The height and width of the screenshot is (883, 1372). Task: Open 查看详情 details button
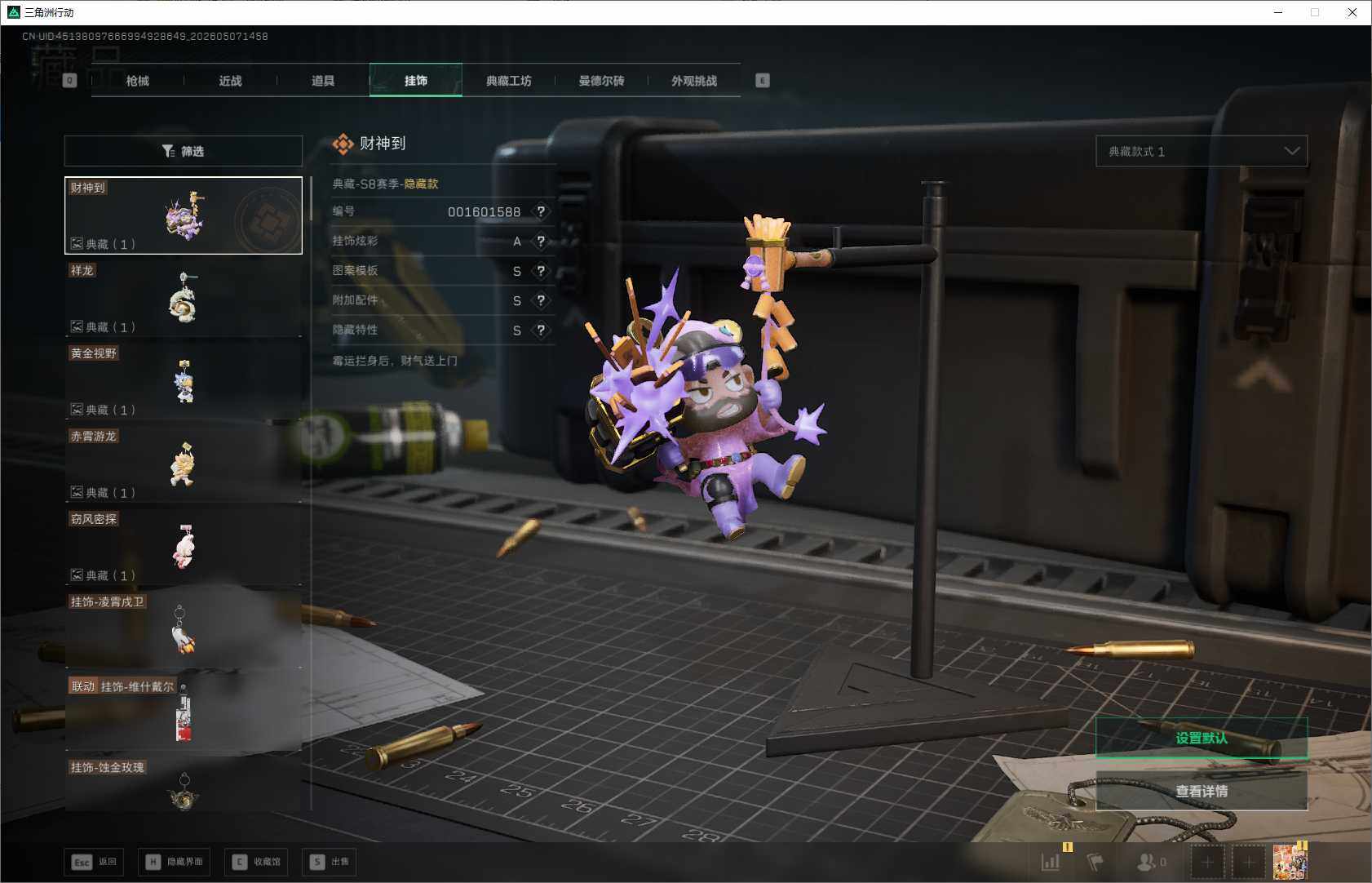[1202, 791]
